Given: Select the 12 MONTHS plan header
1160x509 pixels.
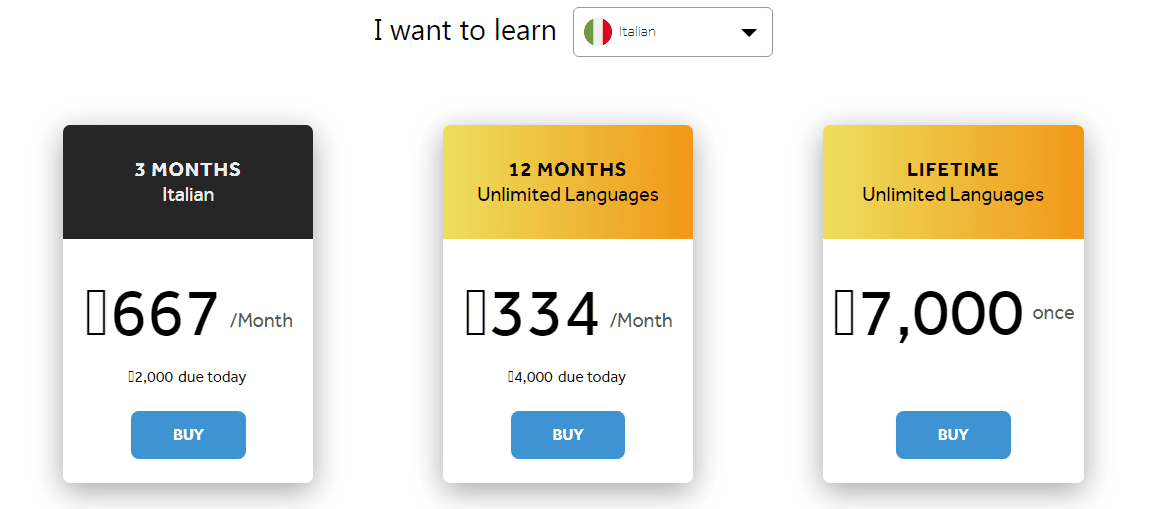Looking at the screenshot, I should click(567, 182).
